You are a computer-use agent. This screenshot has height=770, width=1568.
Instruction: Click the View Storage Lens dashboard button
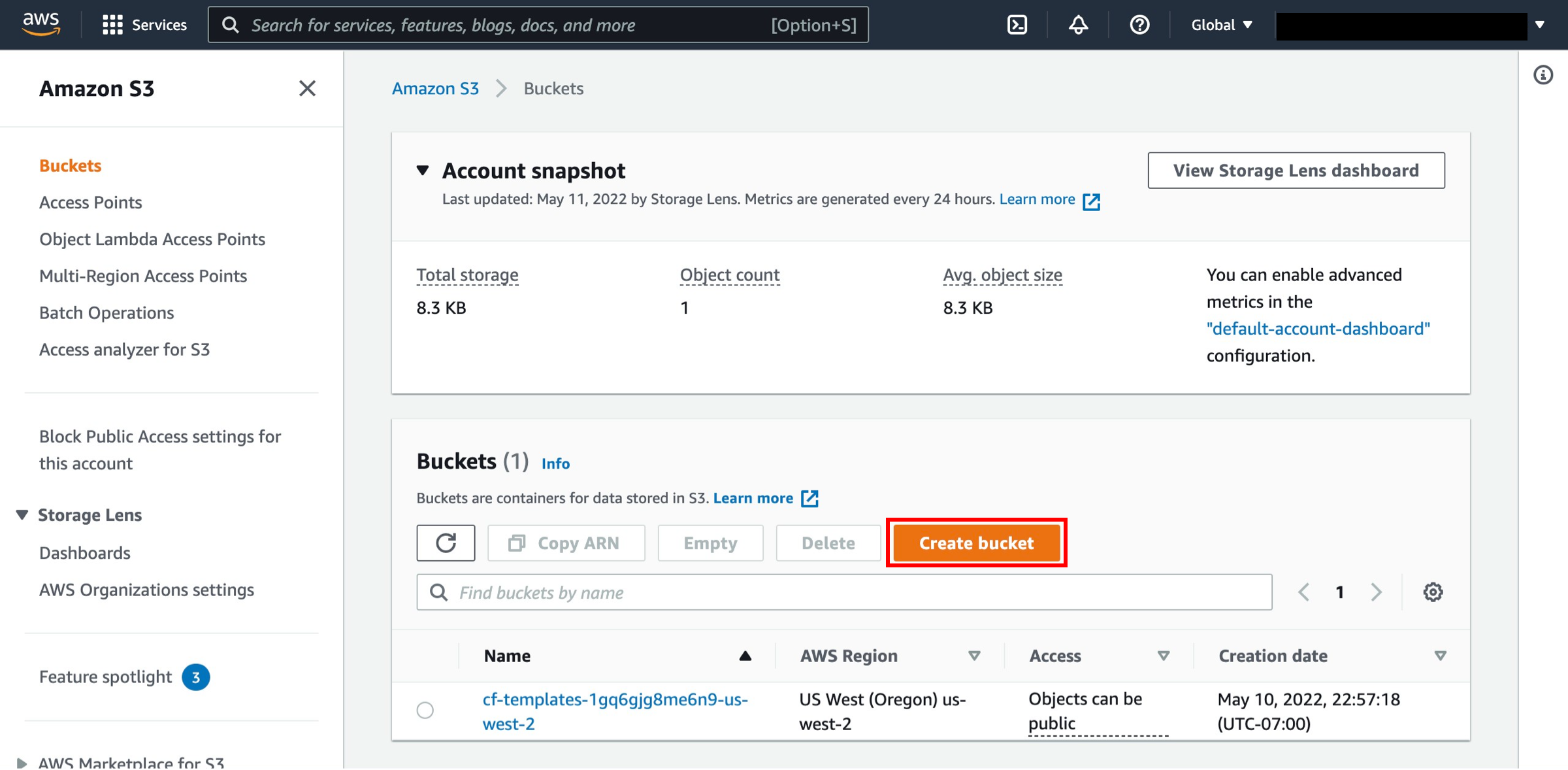1296,169
